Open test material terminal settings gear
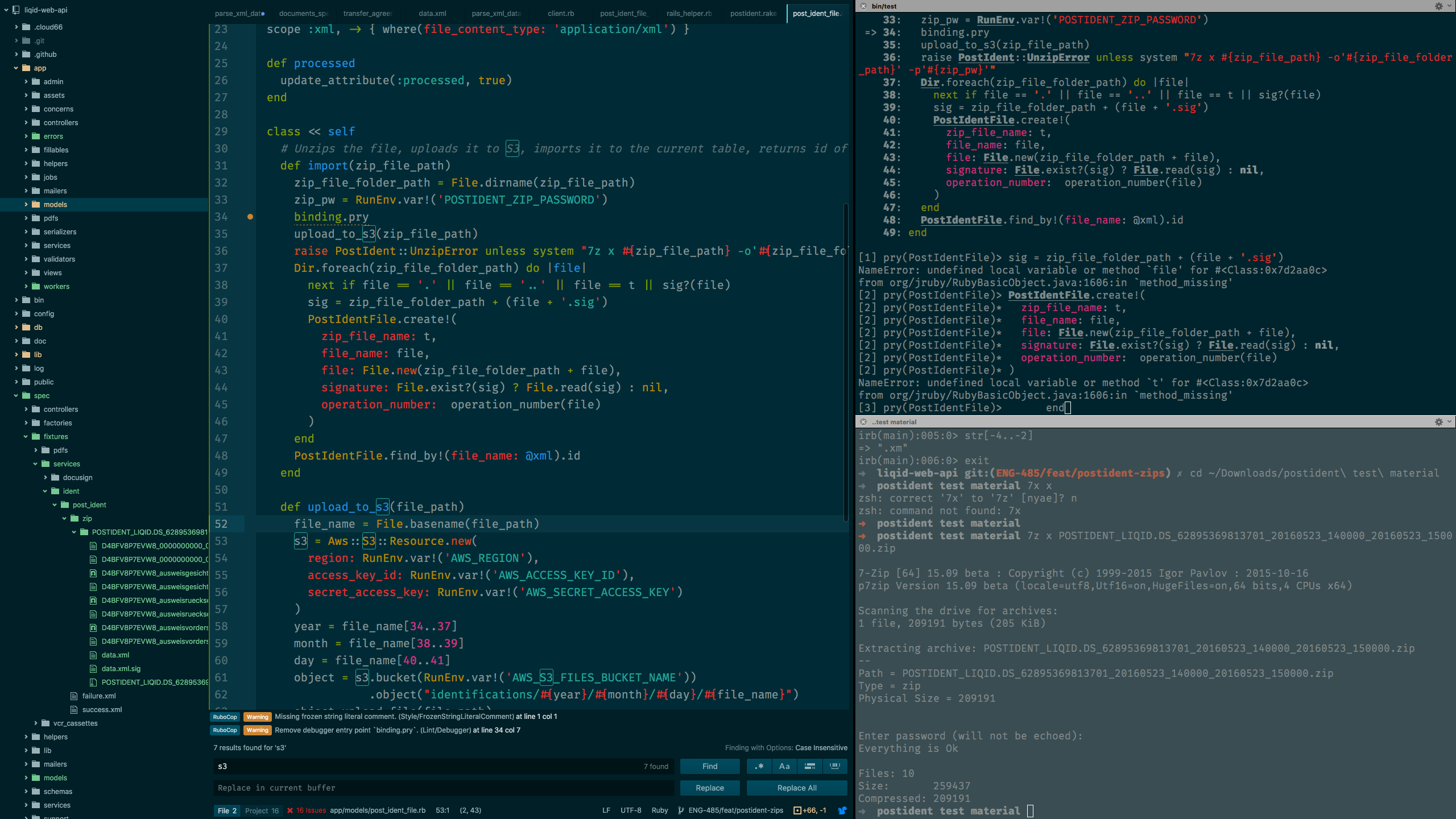This screenshot has height=819, width=1456. tap(1438, 422)
